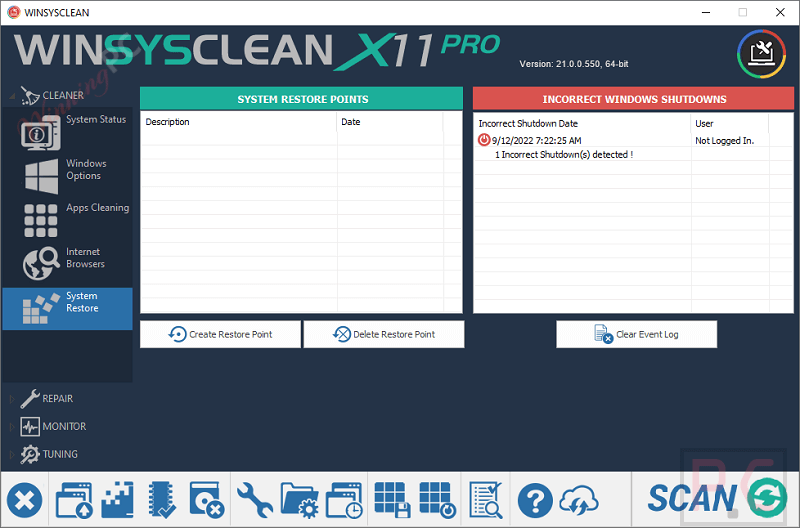Click the broom icon next to CLEANER

30,95
